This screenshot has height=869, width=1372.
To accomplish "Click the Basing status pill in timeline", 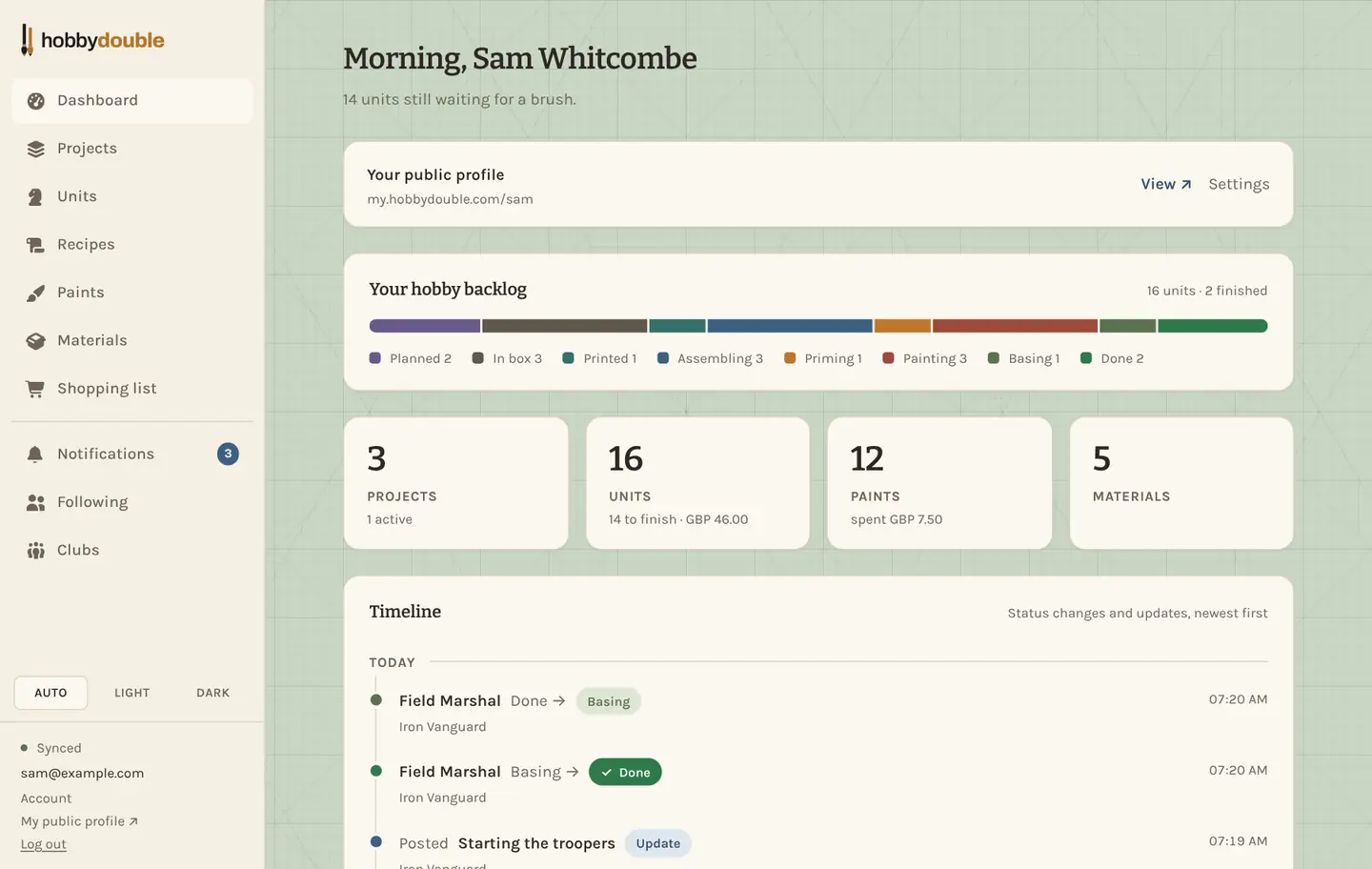I will point(608,701).
